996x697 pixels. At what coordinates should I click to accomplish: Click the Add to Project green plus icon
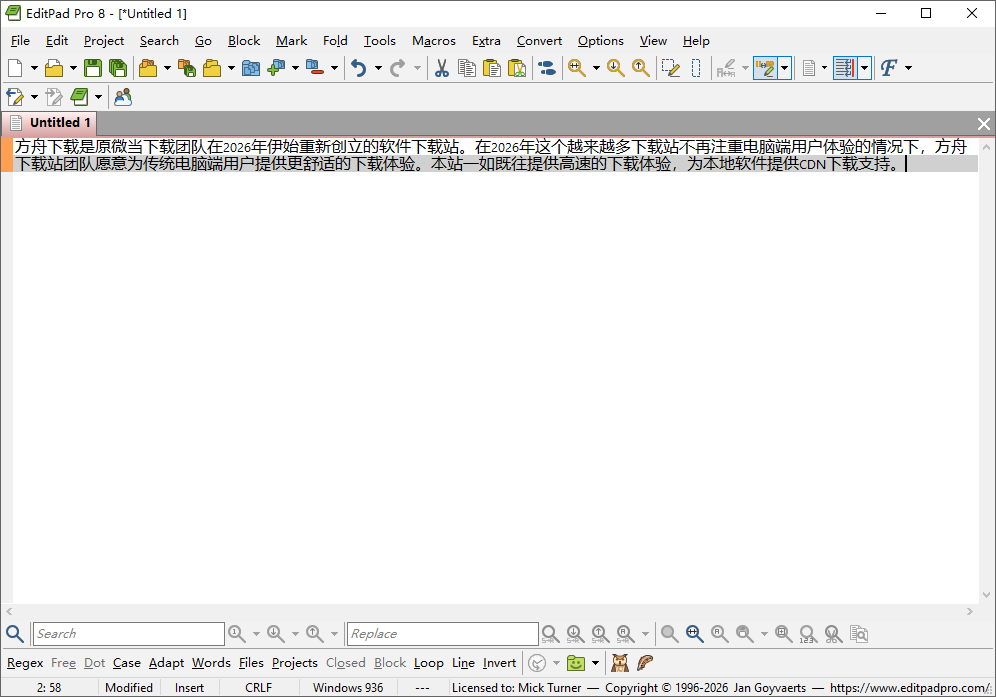click(x=276, y=68)
